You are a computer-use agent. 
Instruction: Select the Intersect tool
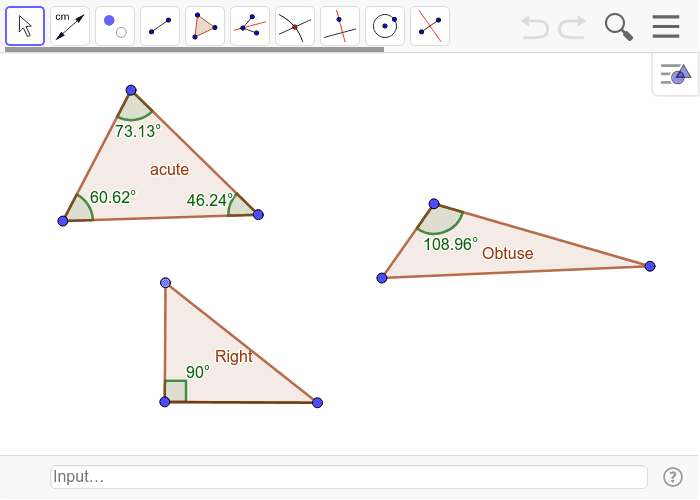coord(295,26)
